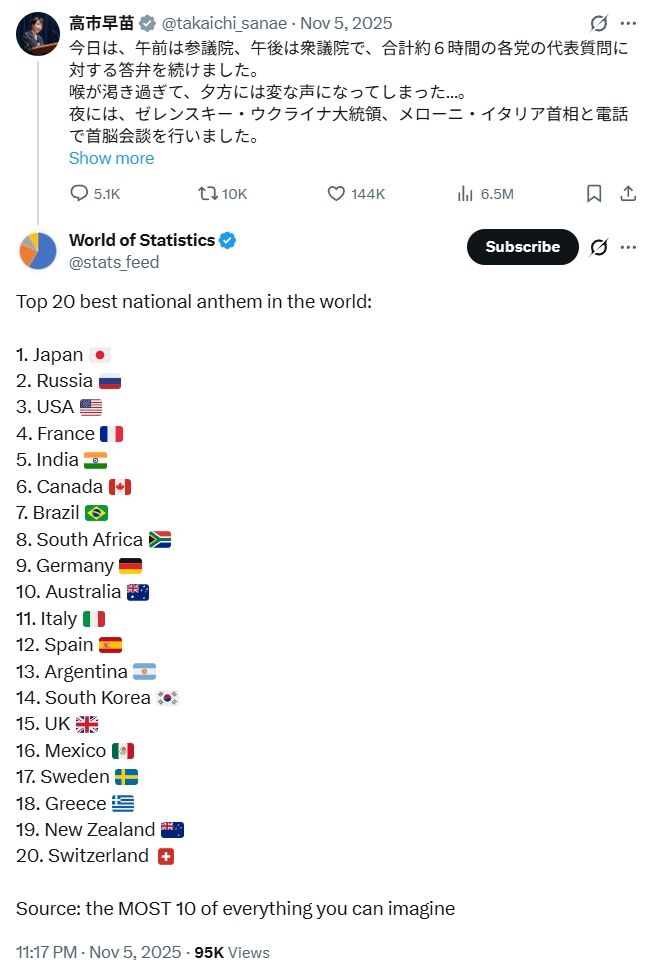Open Takaichi Sanae's profile avatar
Viewport: 648px width, 973px height.
tap(38, 32)
